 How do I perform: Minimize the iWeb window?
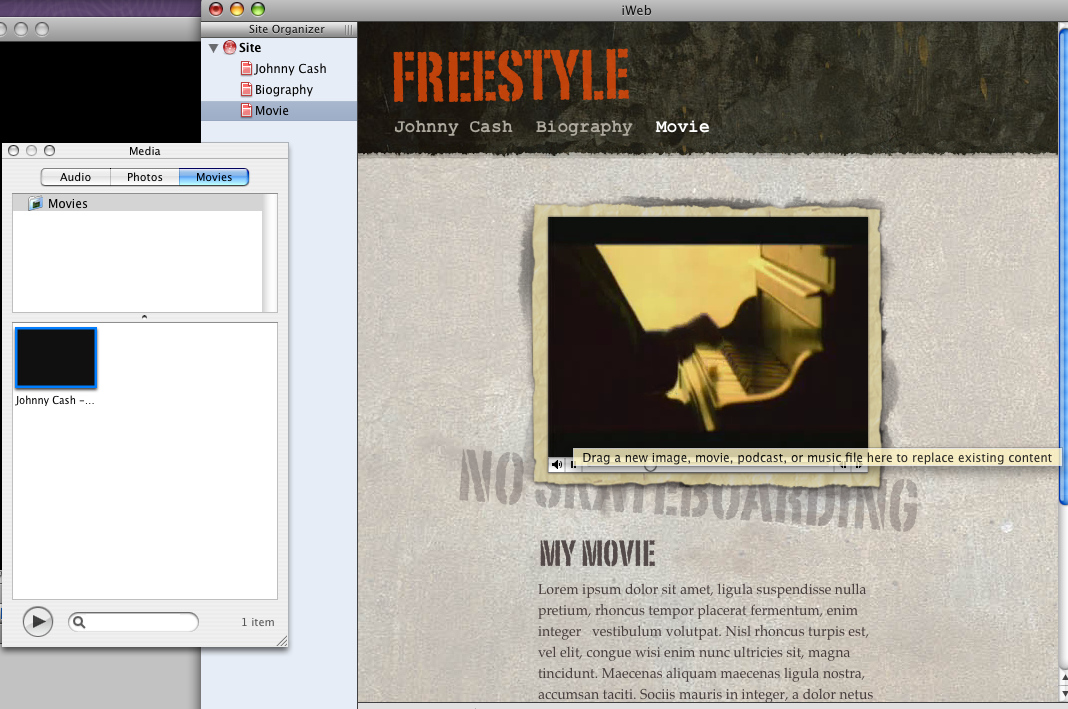pos(237,9)
